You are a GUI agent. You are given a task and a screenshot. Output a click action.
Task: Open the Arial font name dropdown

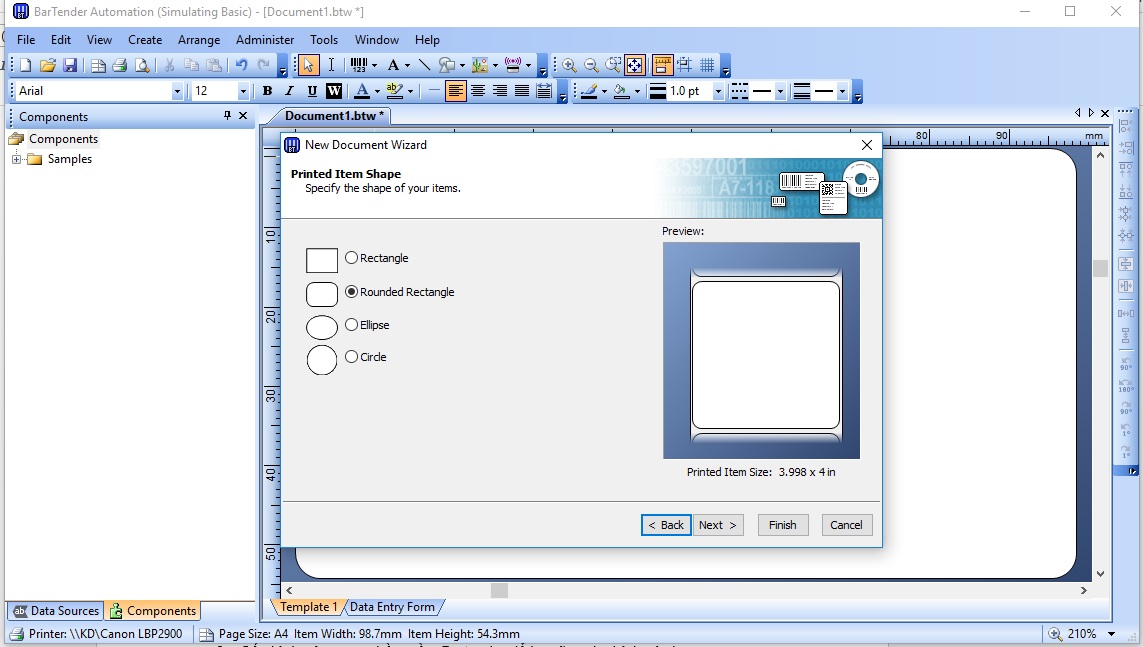(176, 91)
